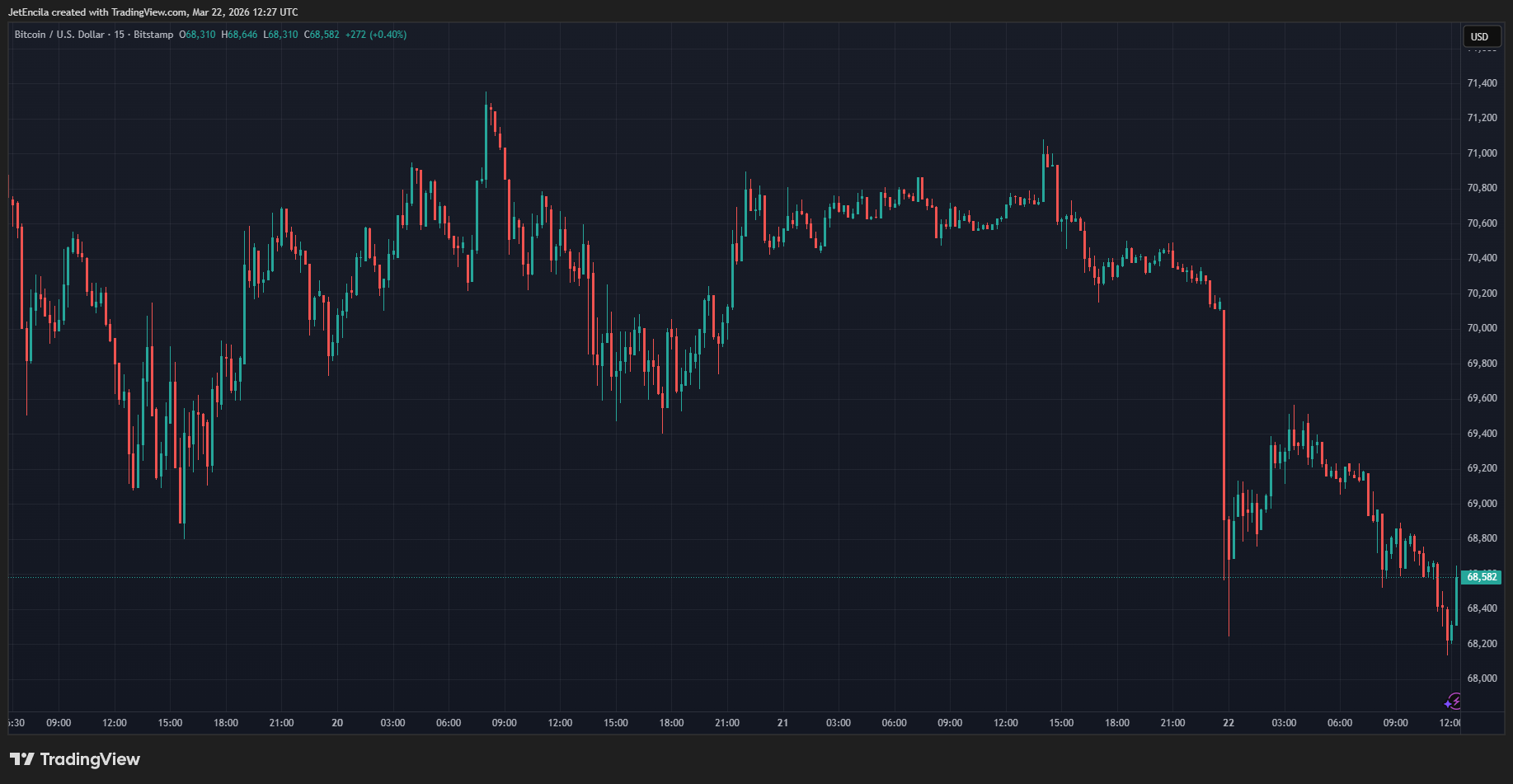Click the current price tag 68,582
1513x784 pixels.
coord(1482,577)
